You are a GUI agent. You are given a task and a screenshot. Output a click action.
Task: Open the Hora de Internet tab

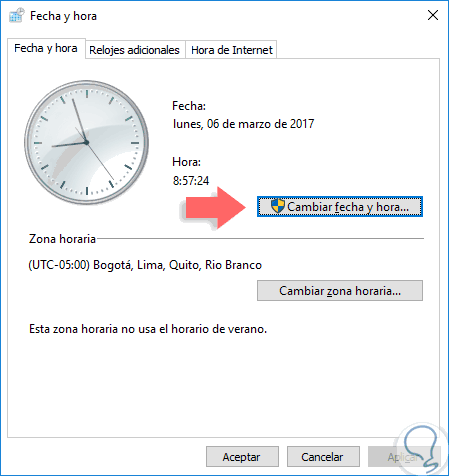[232, 50]
